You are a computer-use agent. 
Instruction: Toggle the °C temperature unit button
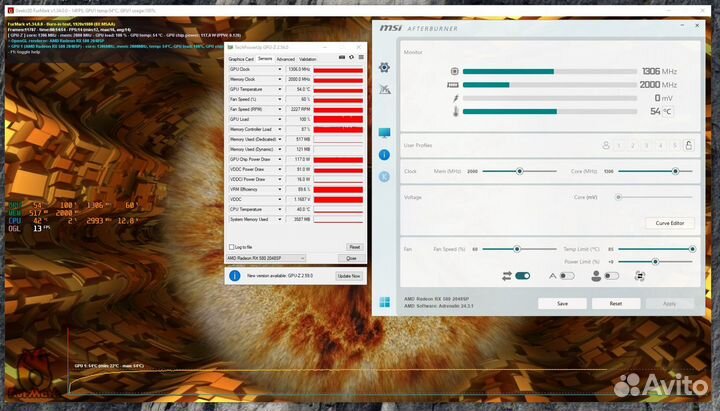[667, 112]
